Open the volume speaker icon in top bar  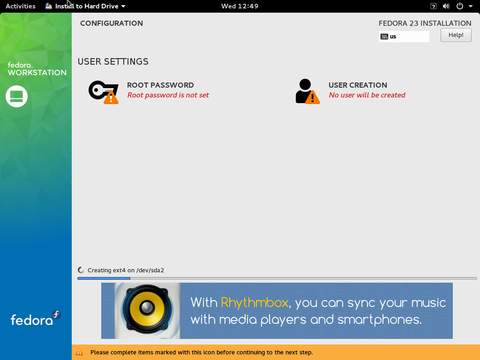(446, 6)
